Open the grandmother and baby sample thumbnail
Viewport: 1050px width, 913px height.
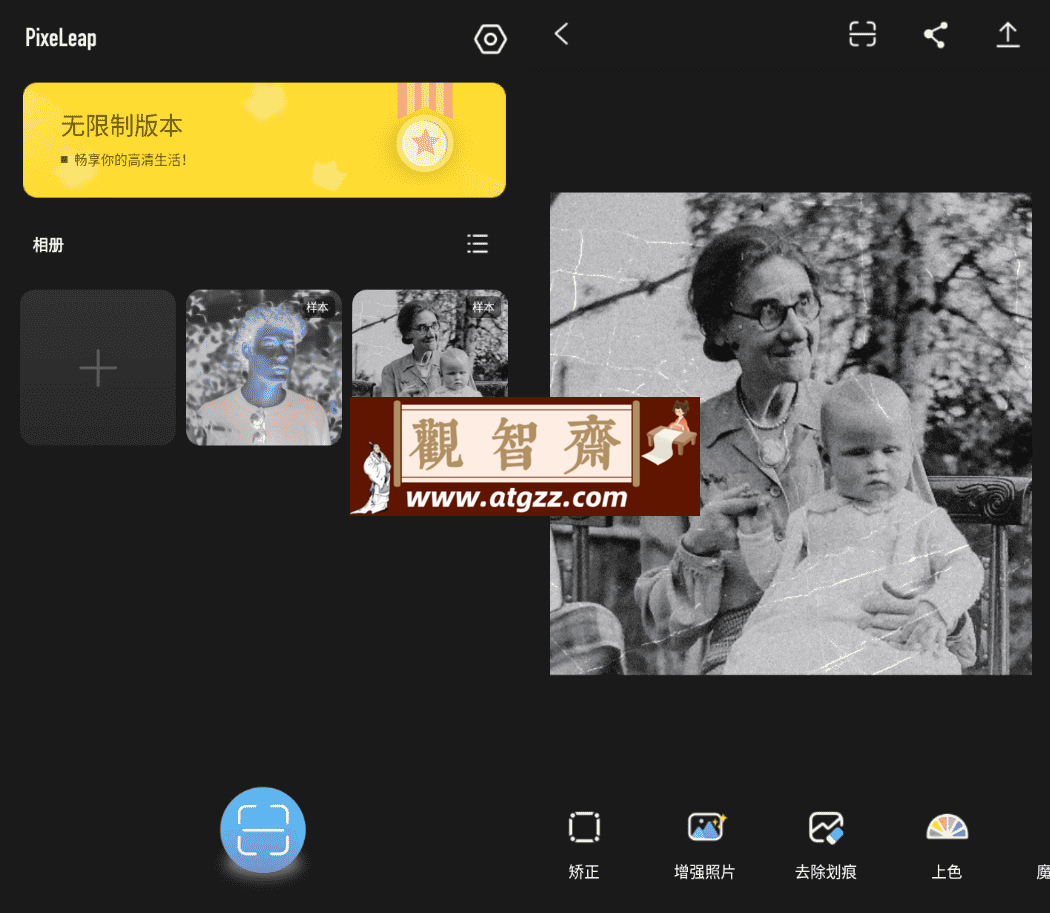[x=430, y=343]
